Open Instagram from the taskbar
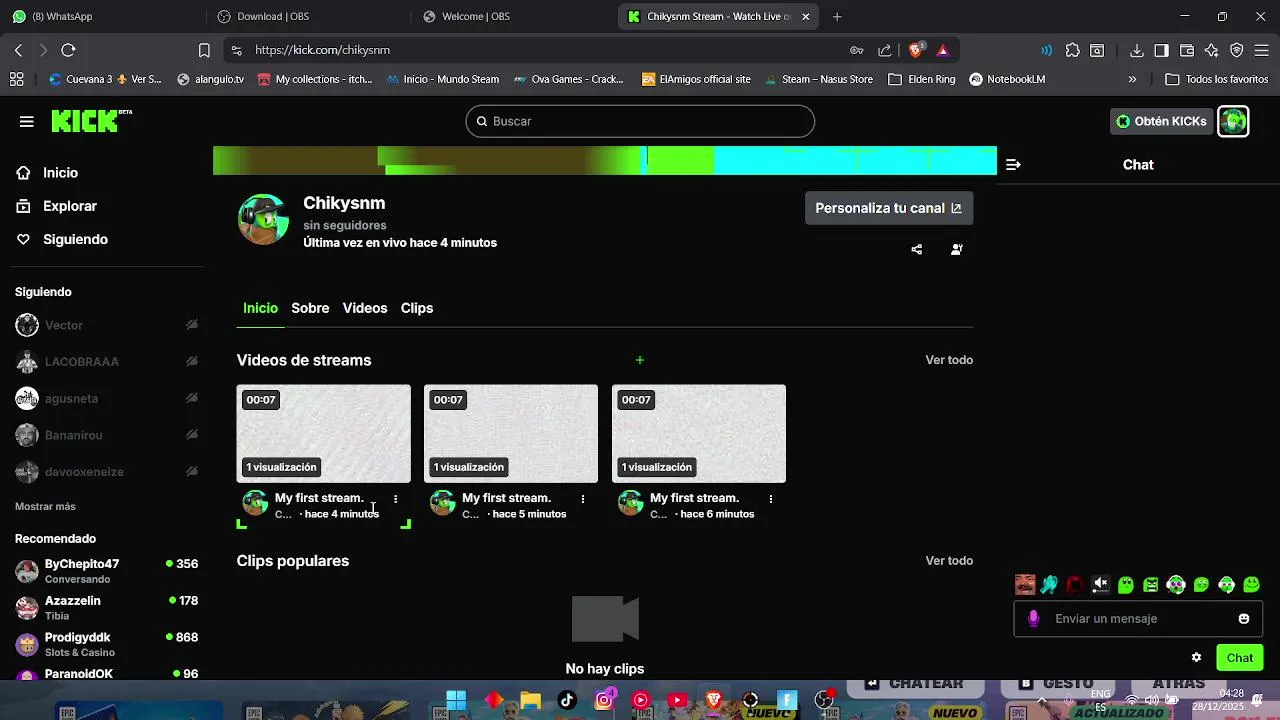This screenshot has height=720, width=1280. point(604,700)
